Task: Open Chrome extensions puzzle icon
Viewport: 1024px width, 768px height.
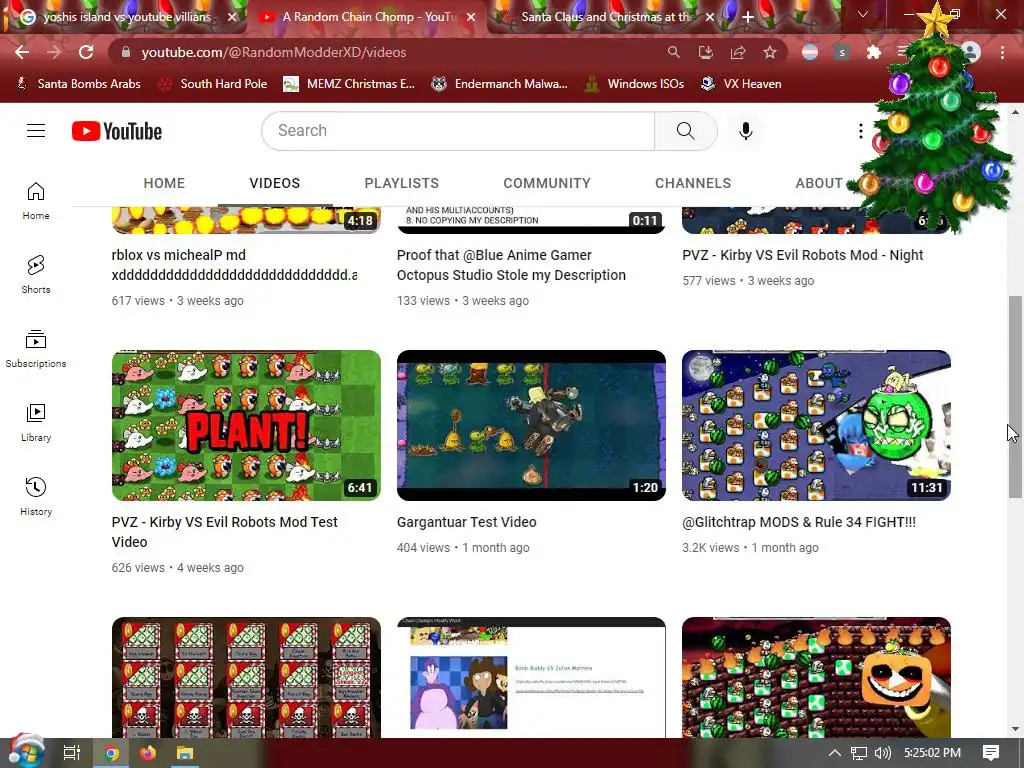Action: point(873,52)
